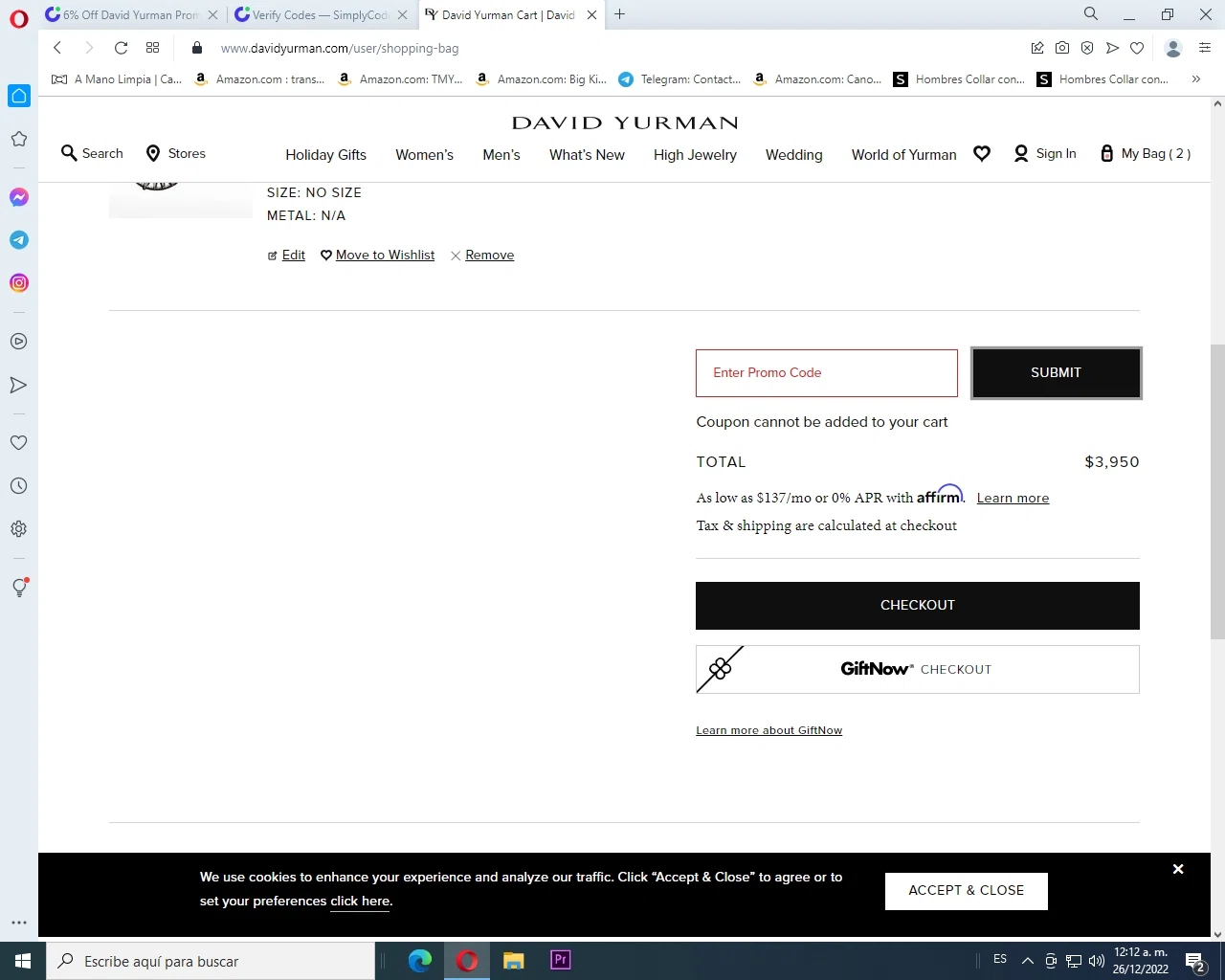Click David Yurman logo
The height and width of the screenshot is (980, 1225).
point(625,122)
